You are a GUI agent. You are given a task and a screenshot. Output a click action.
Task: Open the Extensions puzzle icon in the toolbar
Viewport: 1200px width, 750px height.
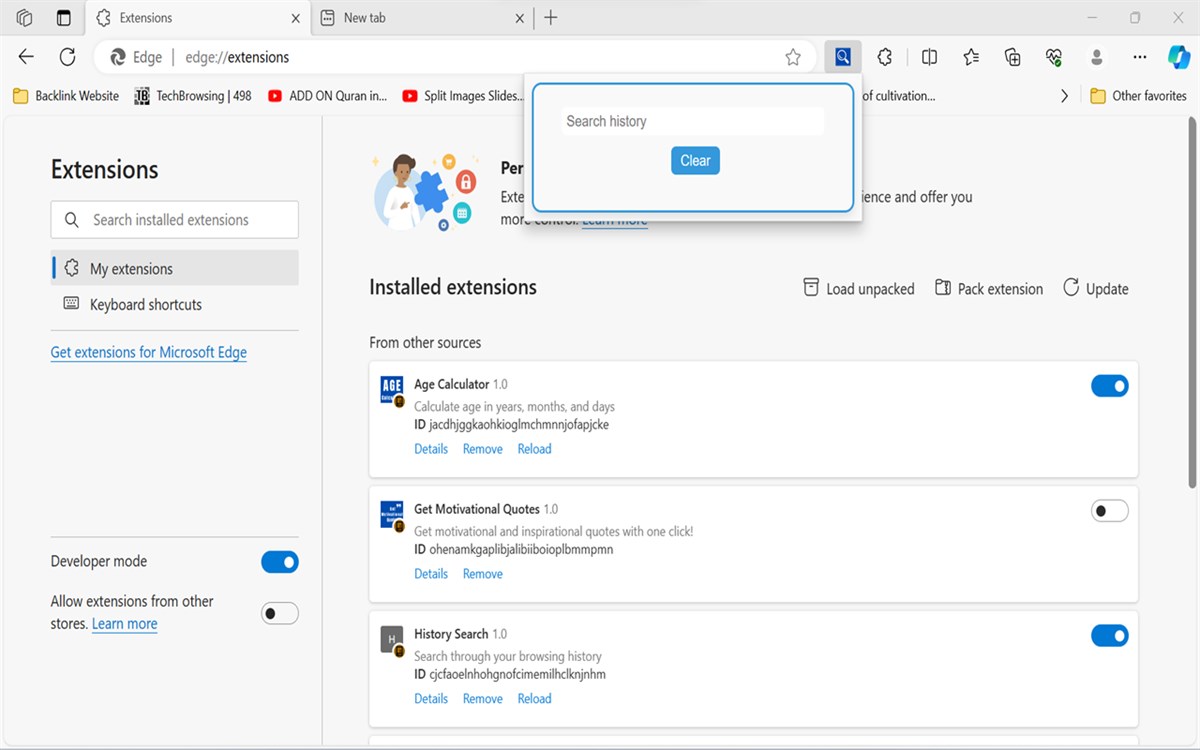885,57
